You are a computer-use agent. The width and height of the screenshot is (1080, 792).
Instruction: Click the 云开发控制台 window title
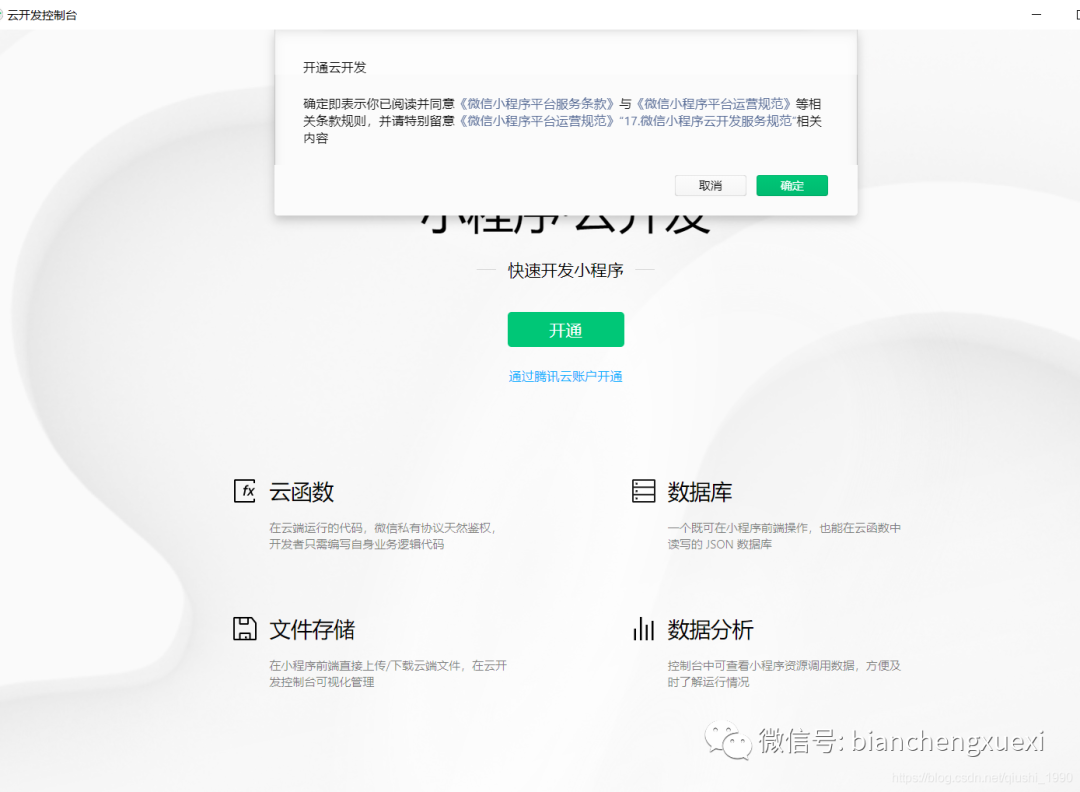click(42, 15)
